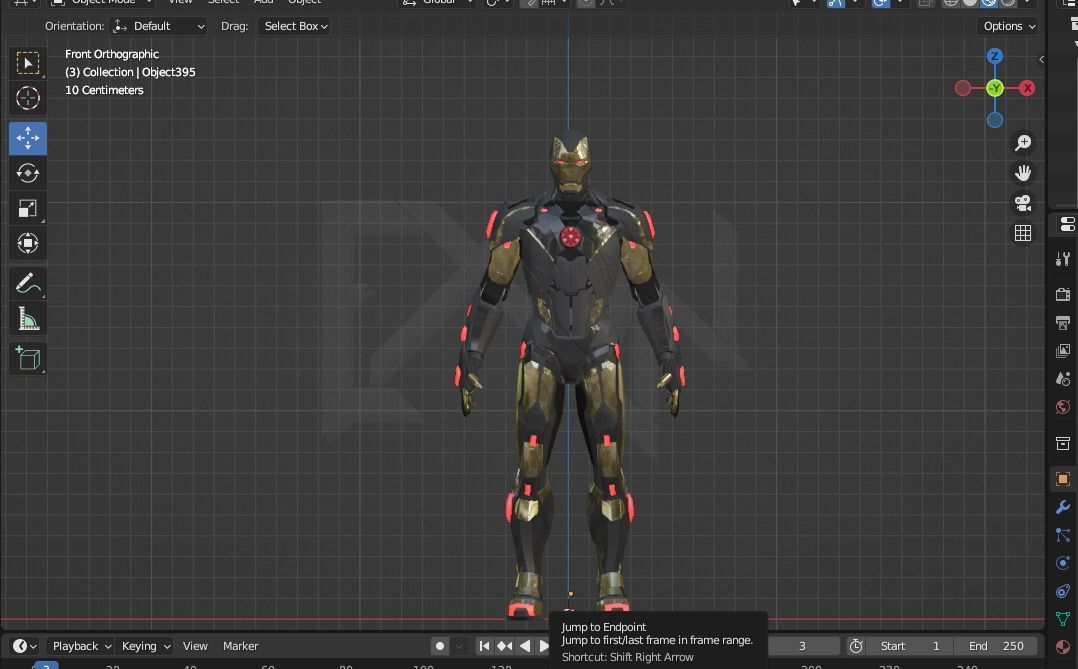Open the Drag Select Box dropdown
1078x669 pixels.
295,26
